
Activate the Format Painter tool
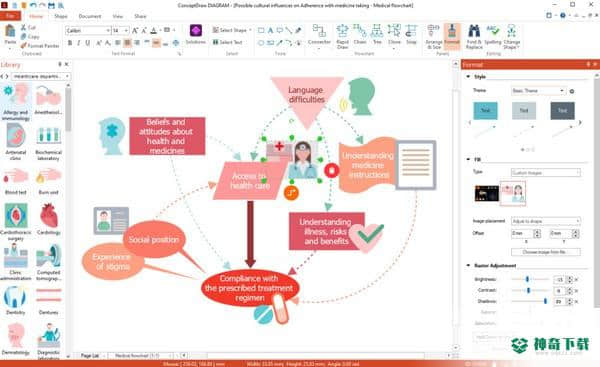point(40,46)
